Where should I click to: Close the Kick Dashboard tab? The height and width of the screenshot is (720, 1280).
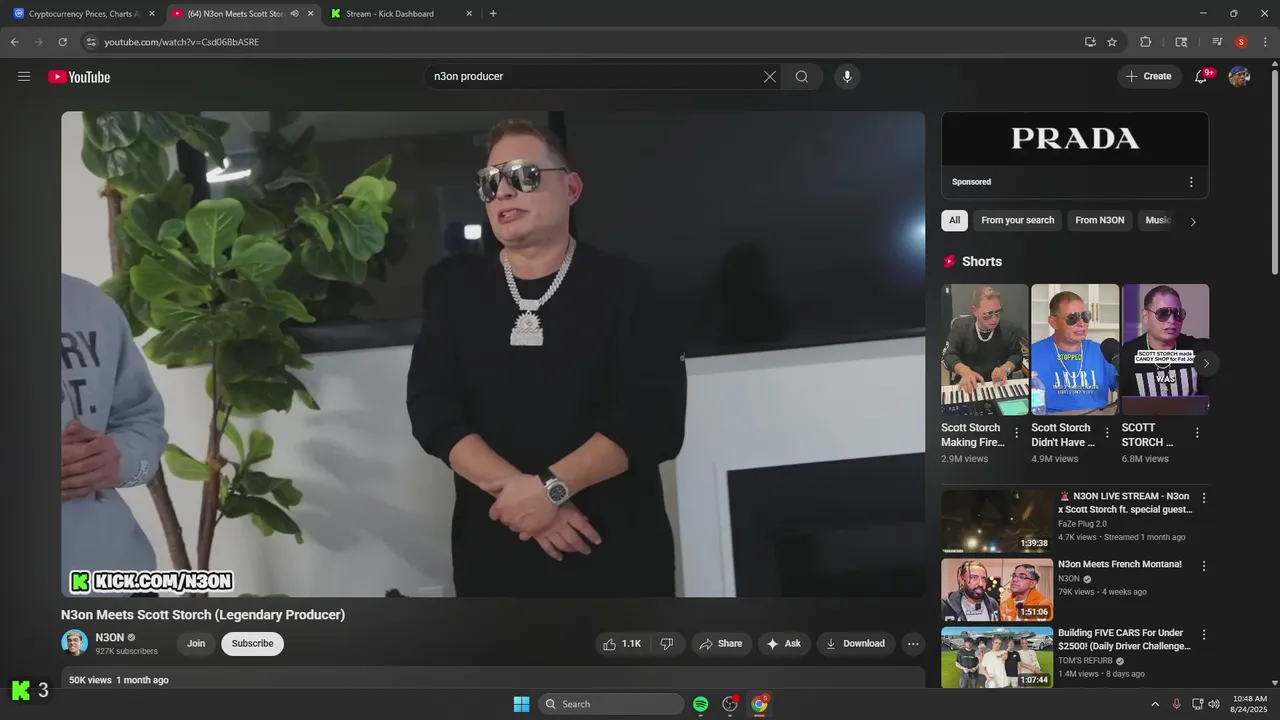tap(469, 14)
